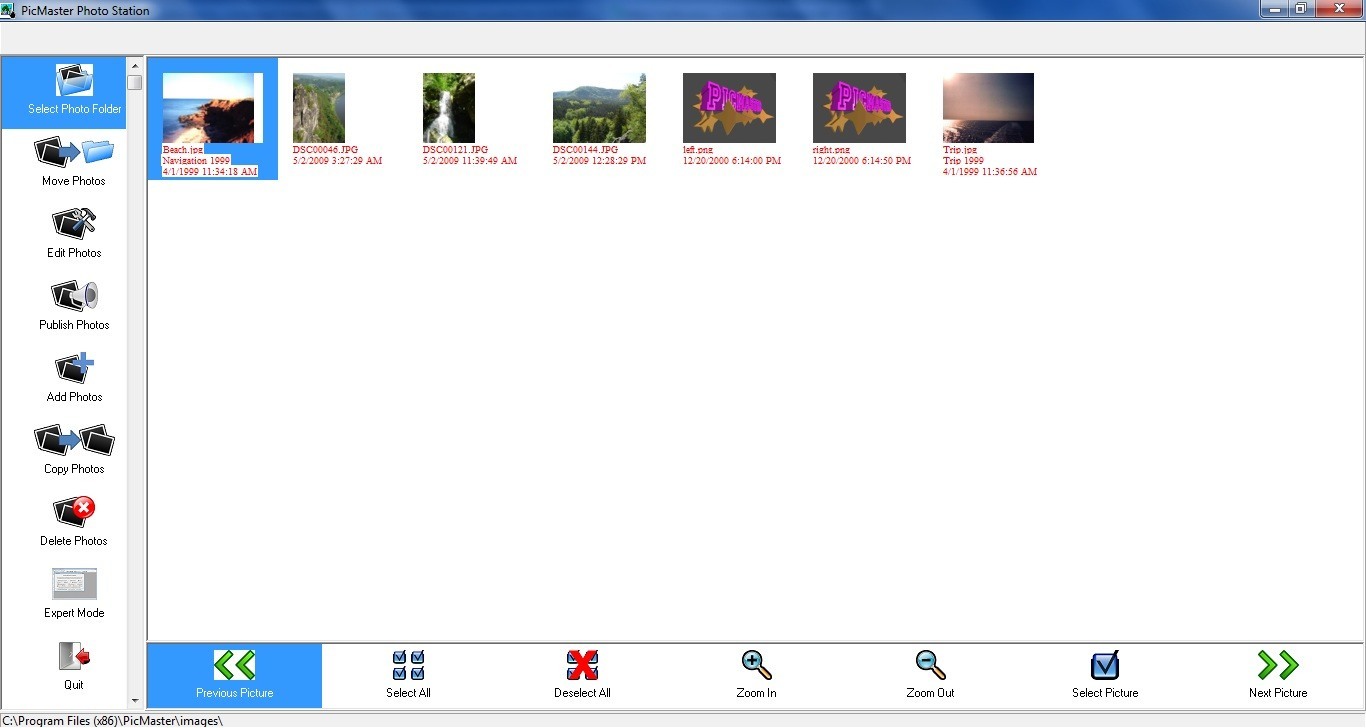The width and height of the screenshot is (1366, 728).
Task: Click the Quit door icon
Action: 74,656
